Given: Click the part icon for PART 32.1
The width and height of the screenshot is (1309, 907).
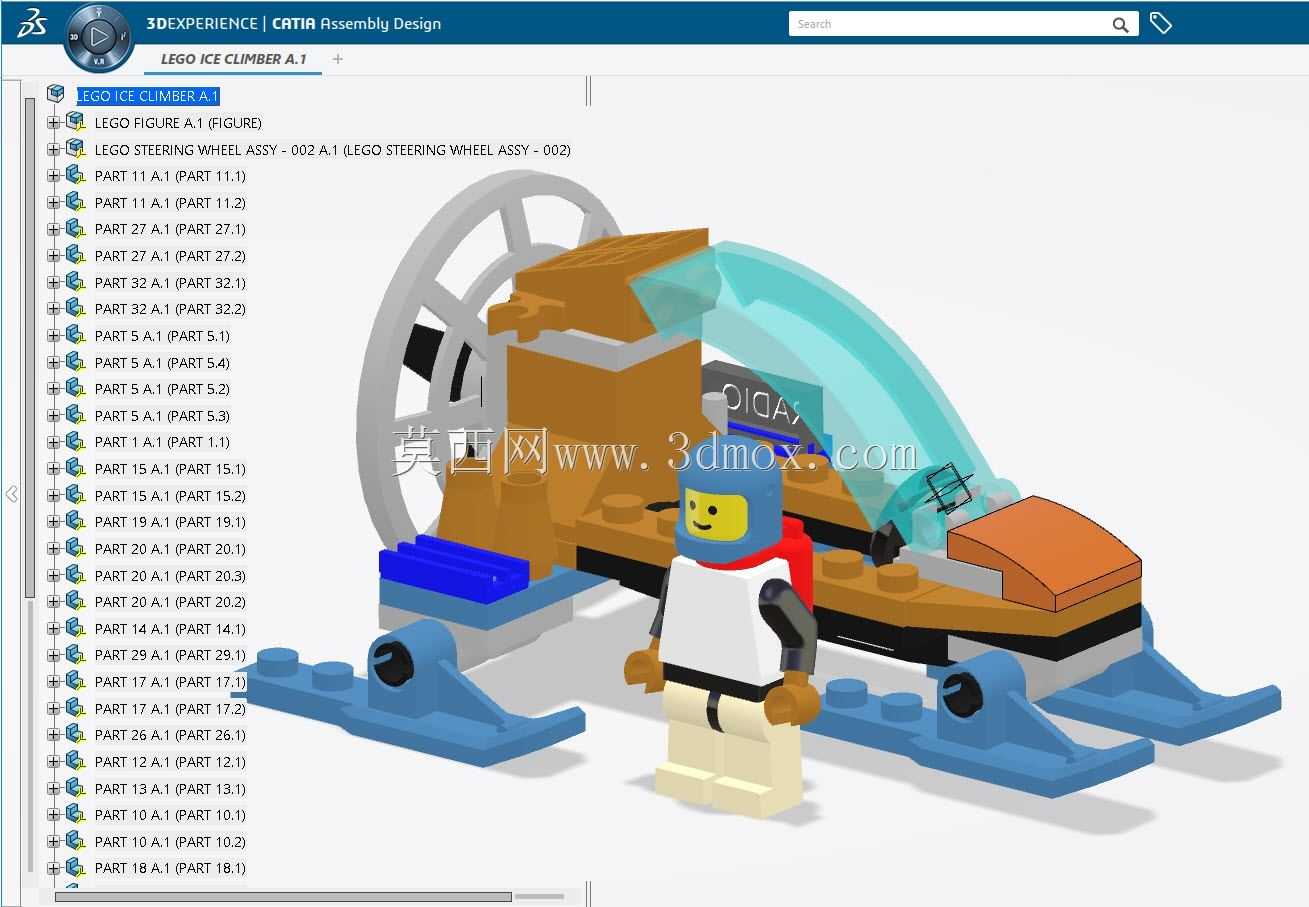Looking at the screenshot, I should [x=76, y=282].
